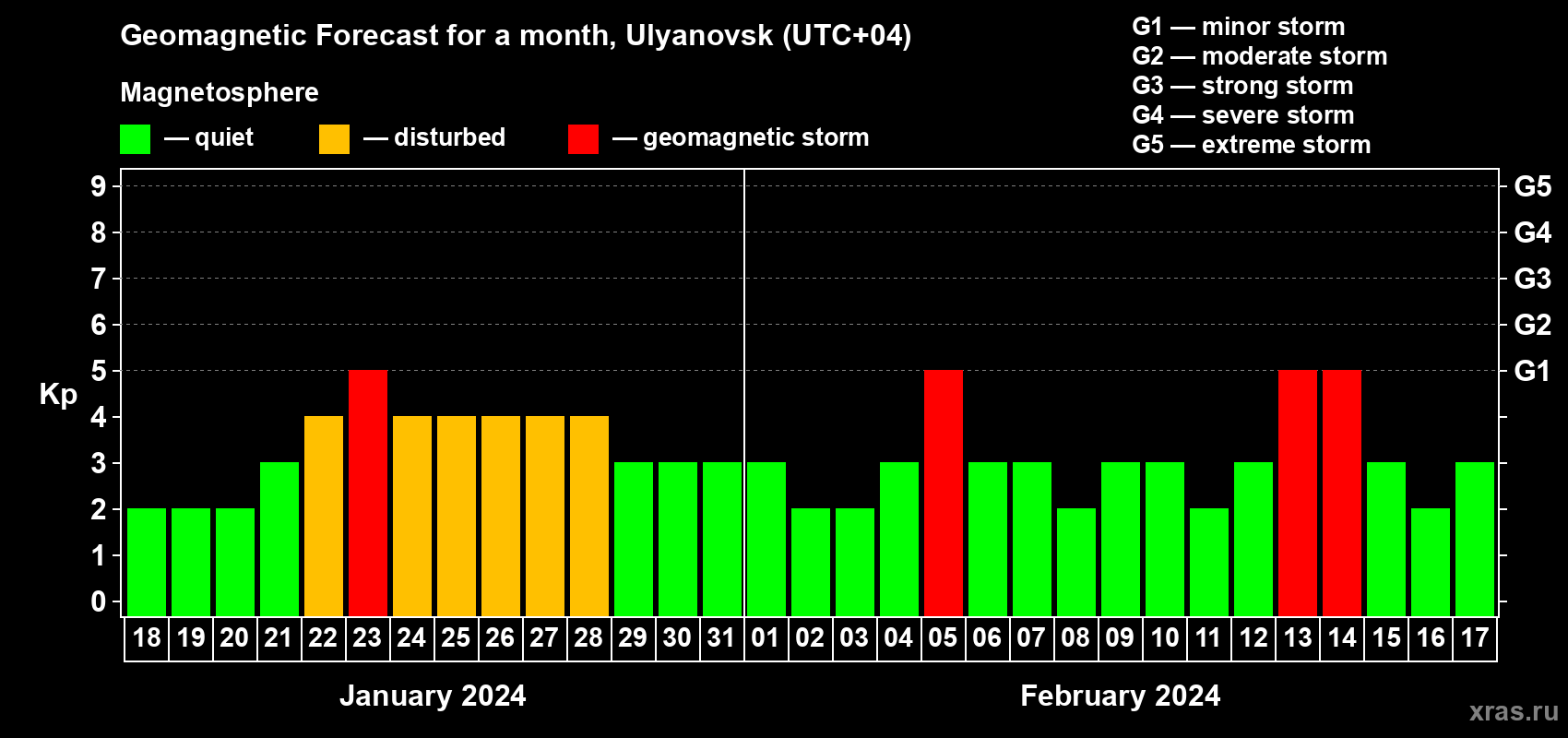Click the date label 01

pyautogui.click(x=766, y=637)
